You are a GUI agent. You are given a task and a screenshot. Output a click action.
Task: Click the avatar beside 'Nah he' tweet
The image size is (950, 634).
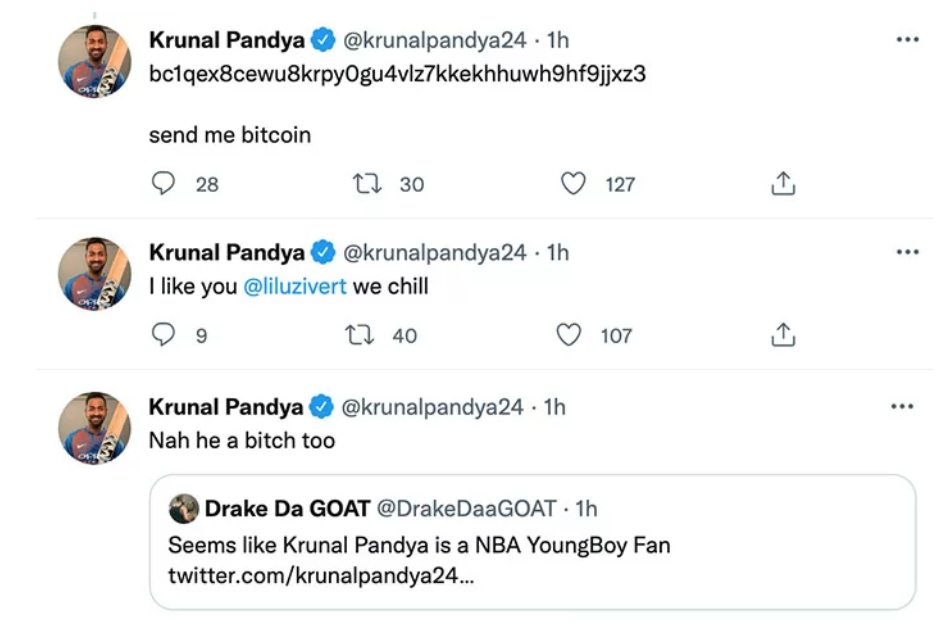tap(95, 428)
